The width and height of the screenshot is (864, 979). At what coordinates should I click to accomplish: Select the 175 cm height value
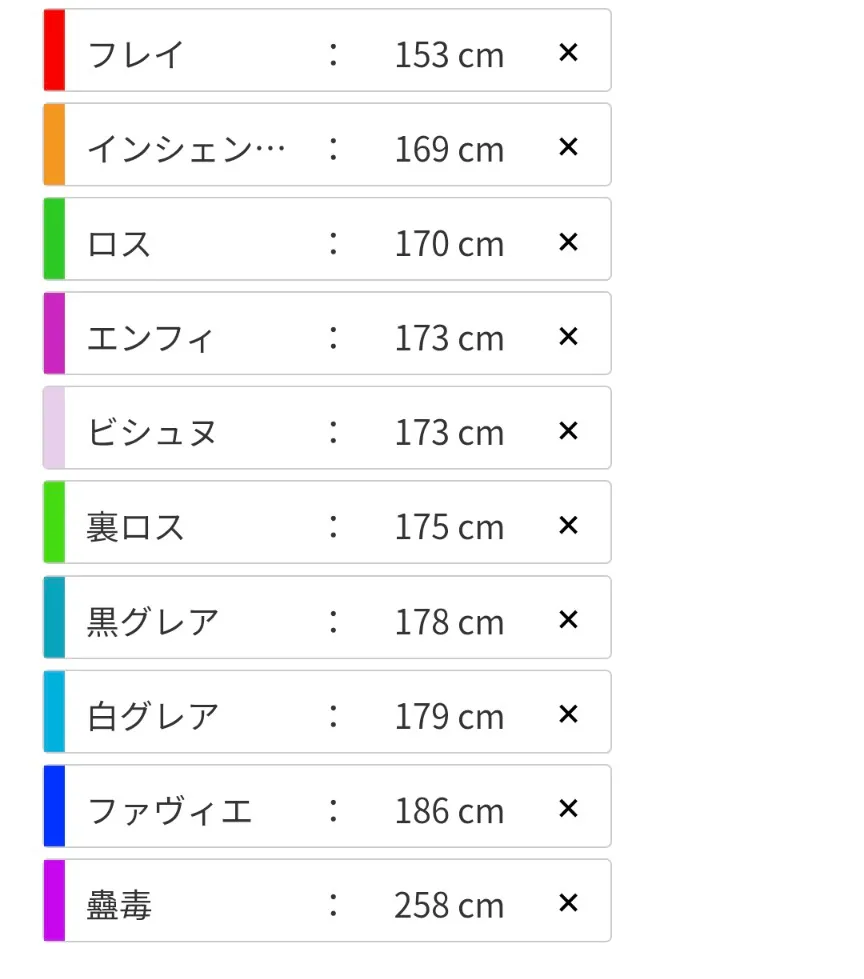[x=449, y=527]
